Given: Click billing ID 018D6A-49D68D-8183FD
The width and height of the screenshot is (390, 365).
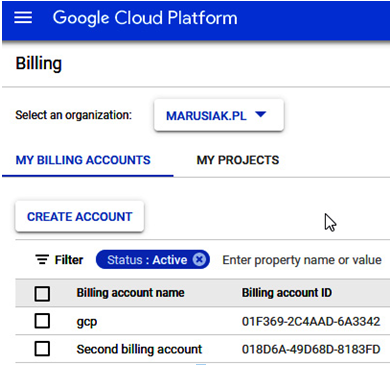Looking at the screenshot, I should [311, 349].
